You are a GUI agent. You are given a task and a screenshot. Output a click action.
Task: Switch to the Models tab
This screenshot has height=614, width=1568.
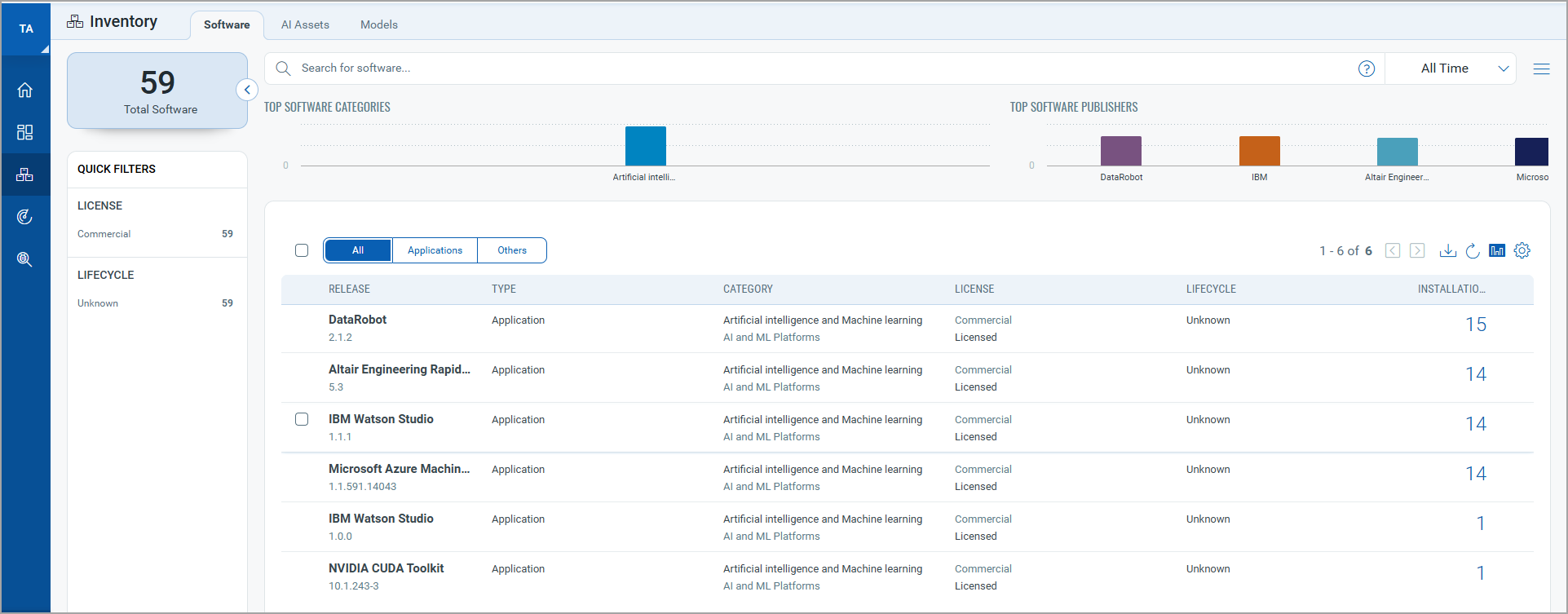[379, 24]
